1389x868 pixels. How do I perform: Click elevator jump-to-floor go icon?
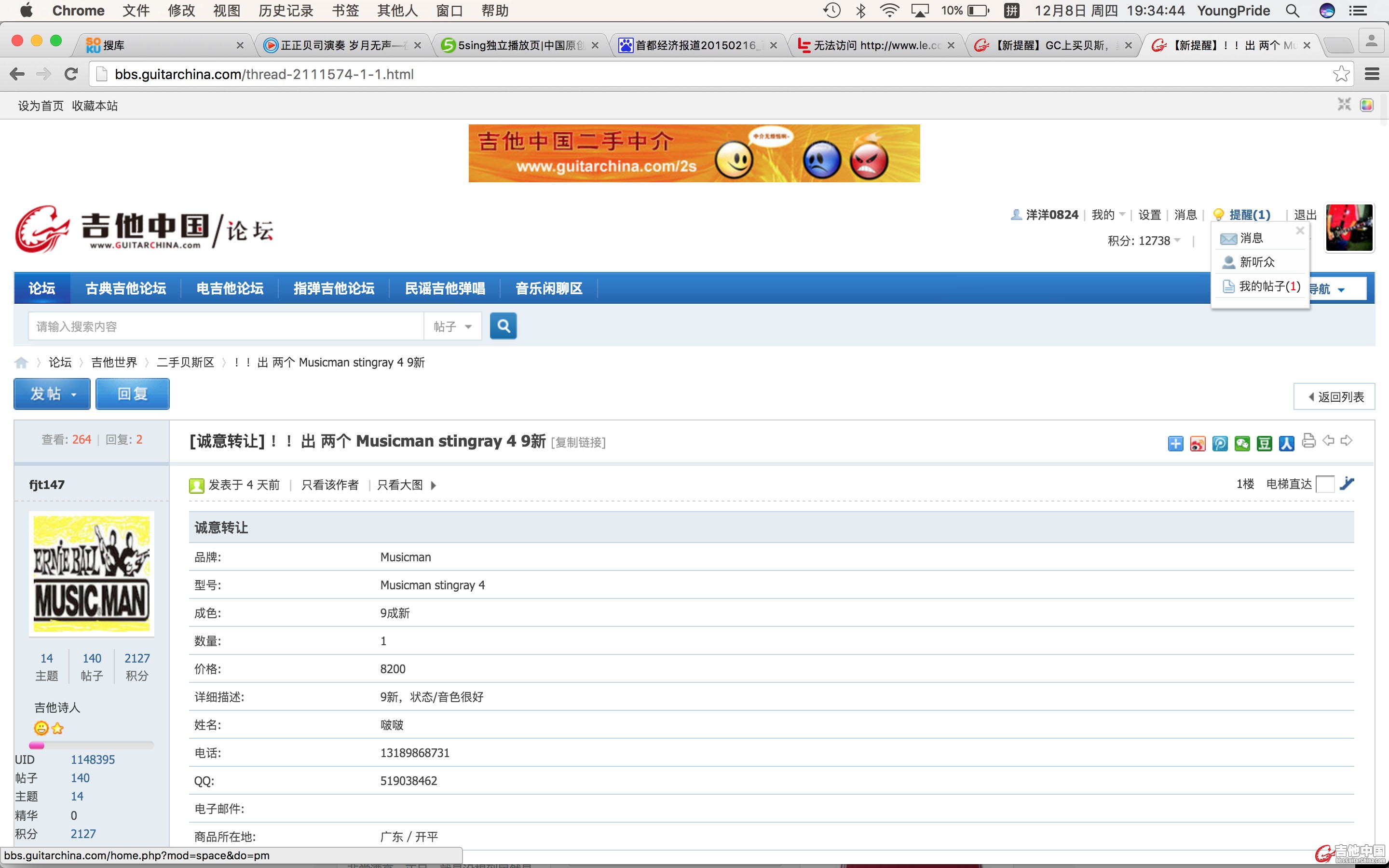1347,484
